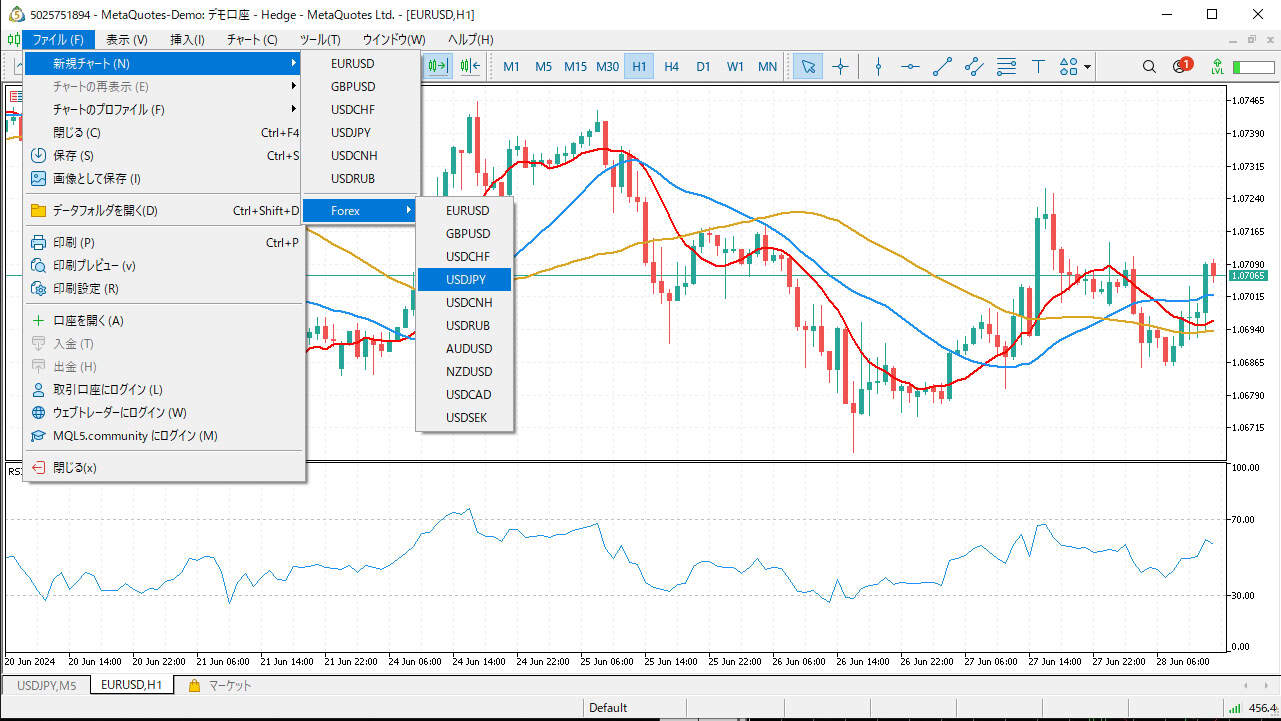Viewport: 1281px width, 721px height.
Task: Select EURUSD in Forex submenu
Action: pos(465,210)
